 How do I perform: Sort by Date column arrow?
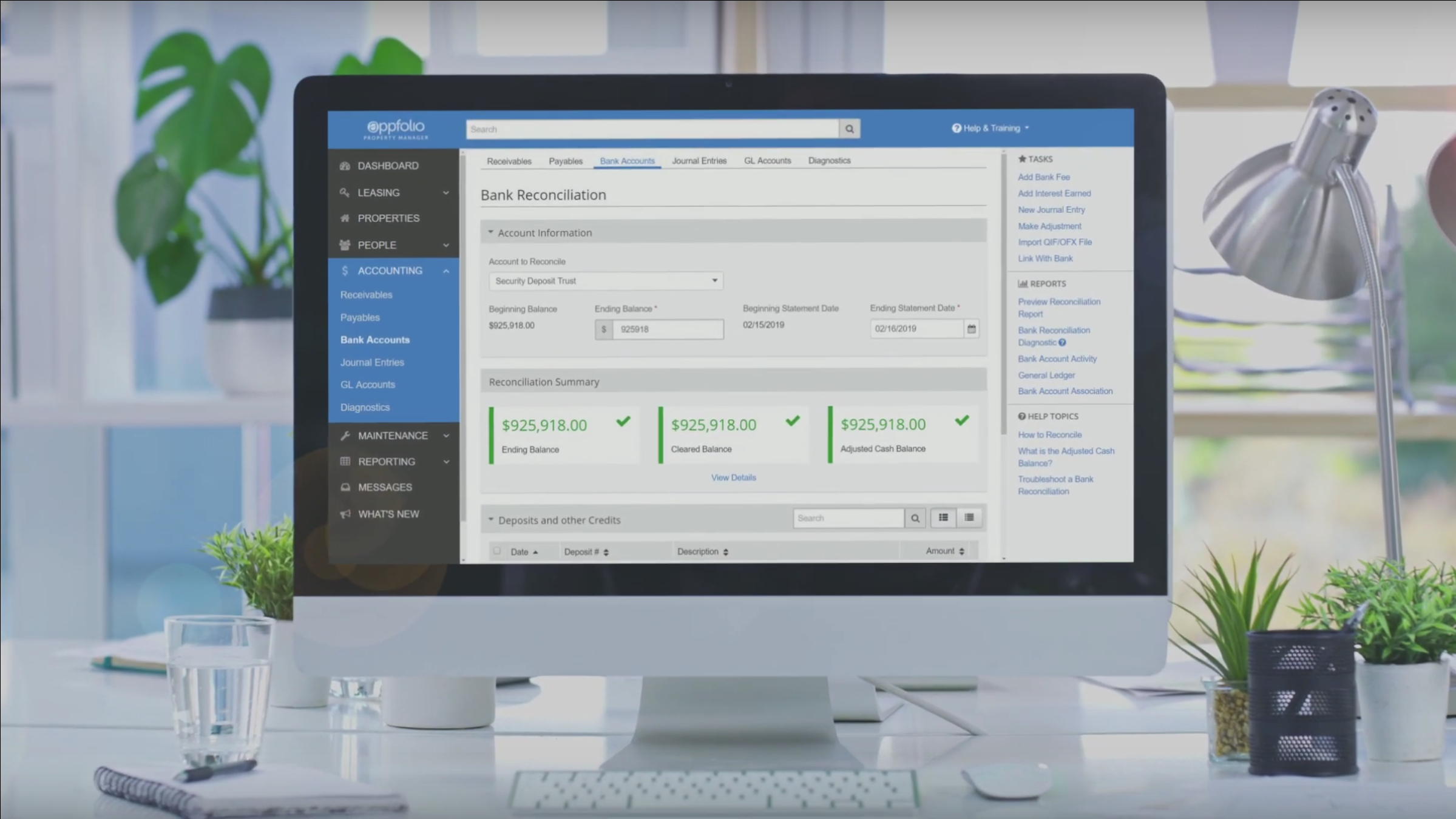coord(535,553)
